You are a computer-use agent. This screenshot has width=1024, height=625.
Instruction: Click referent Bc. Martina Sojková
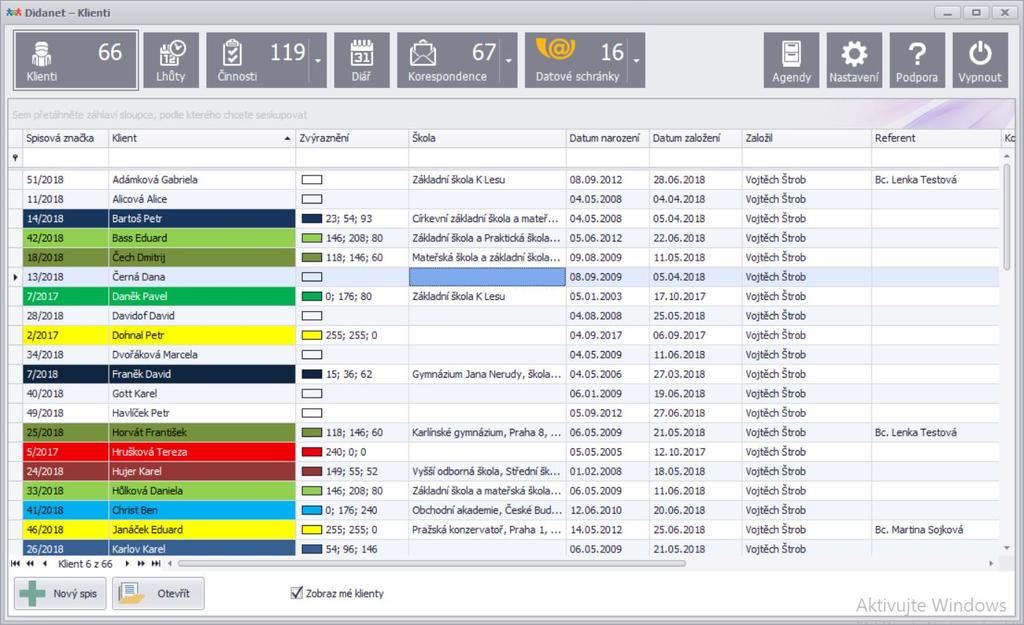tap(919, 530)
